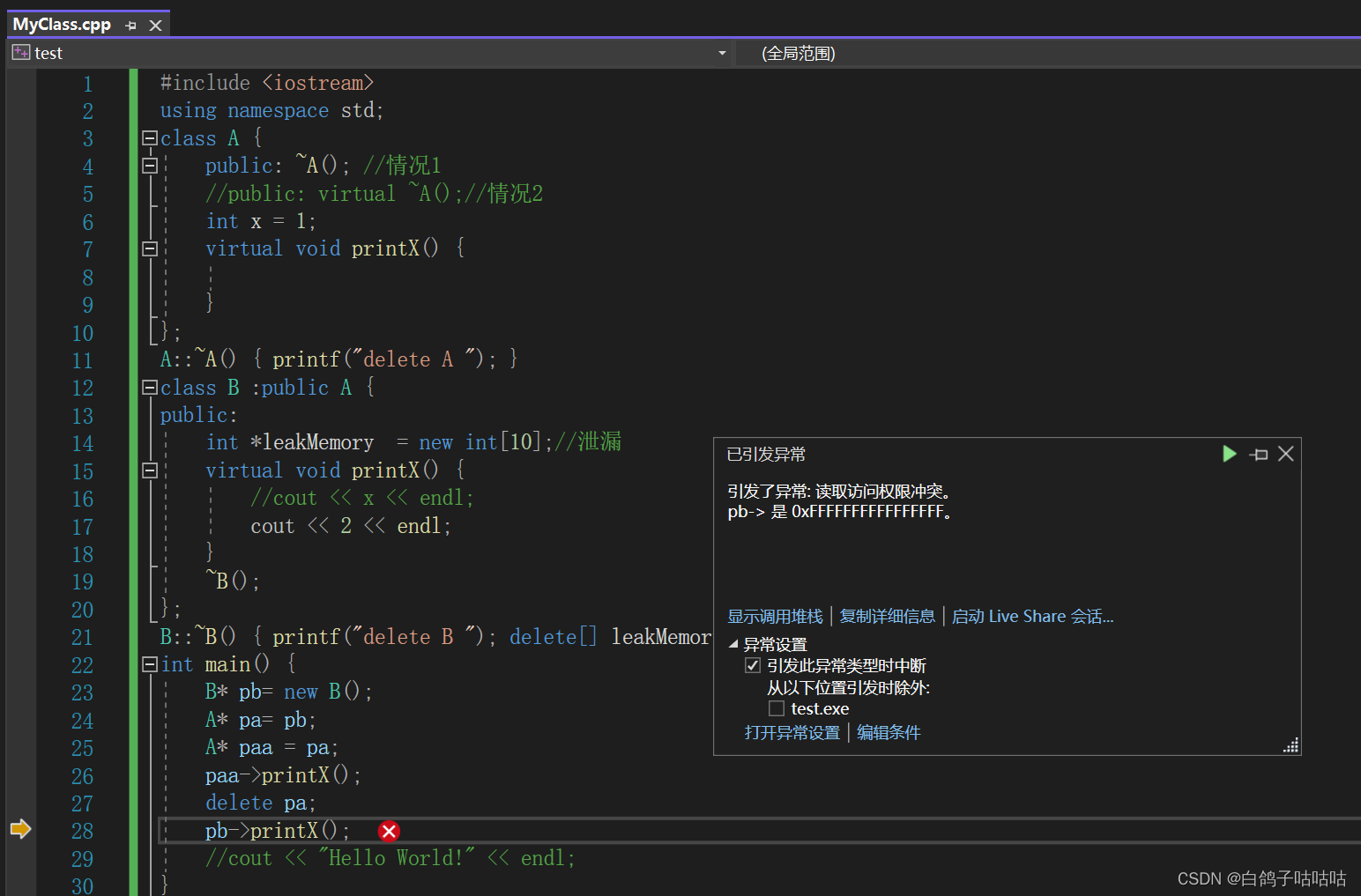Image resolution: width=1361 pixels, height=896 pixels.
Task: Click the exception message text in popup
Action: 840,501
